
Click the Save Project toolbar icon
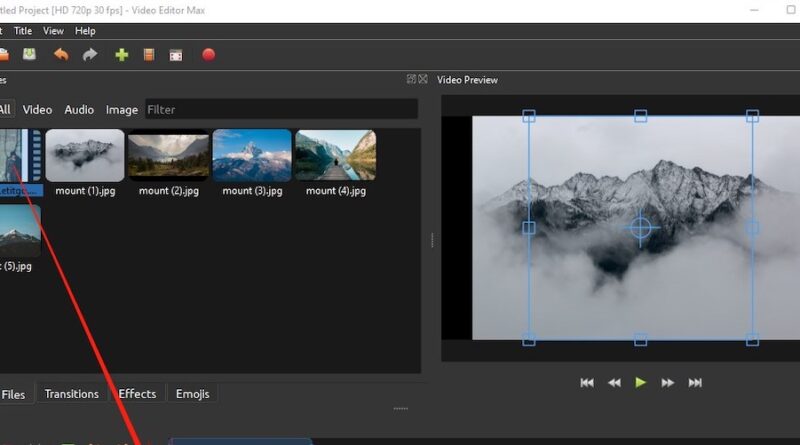(x=30, y=55)
